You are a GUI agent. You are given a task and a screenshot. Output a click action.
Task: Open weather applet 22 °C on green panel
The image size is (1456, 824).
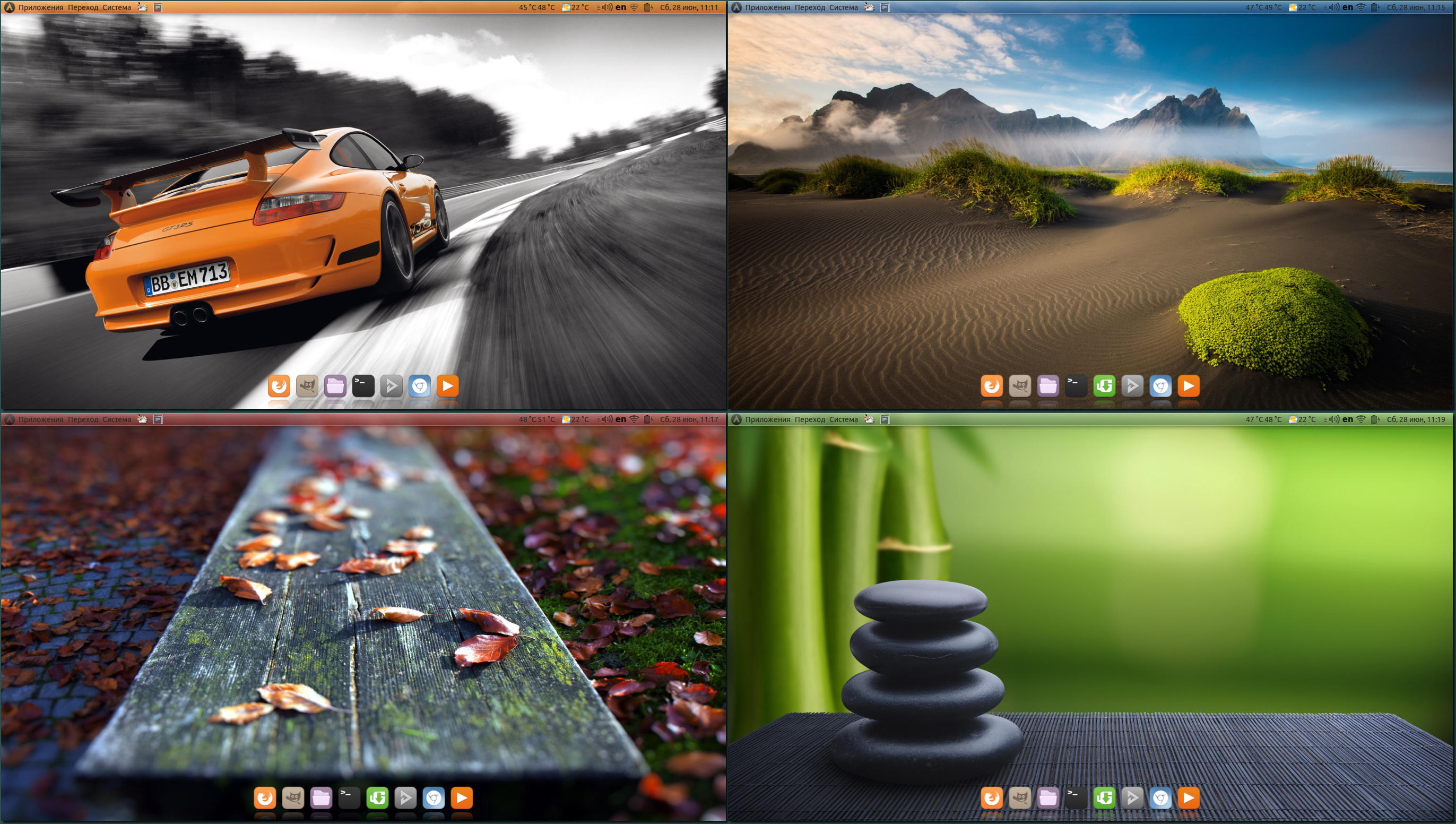click(x=1303, y=419)
